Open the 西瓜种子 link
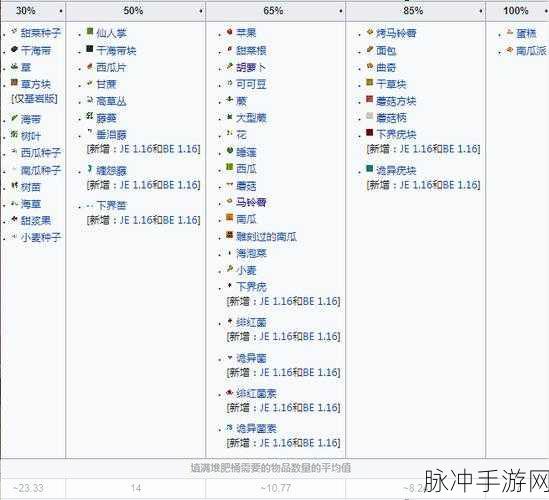Screen dimensions: 549x500 click(x=41, y=153)
